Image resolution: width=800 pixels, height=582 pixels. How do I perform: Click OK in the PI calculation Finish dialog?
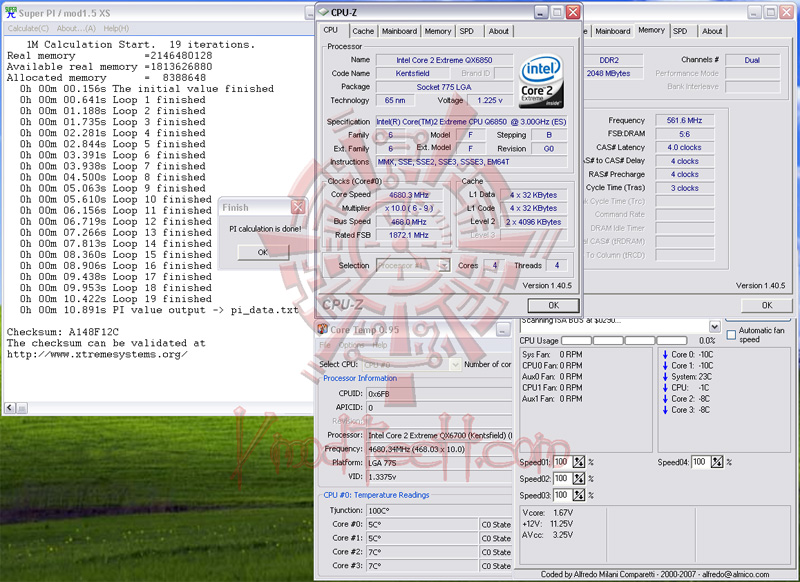coord(263,252)
